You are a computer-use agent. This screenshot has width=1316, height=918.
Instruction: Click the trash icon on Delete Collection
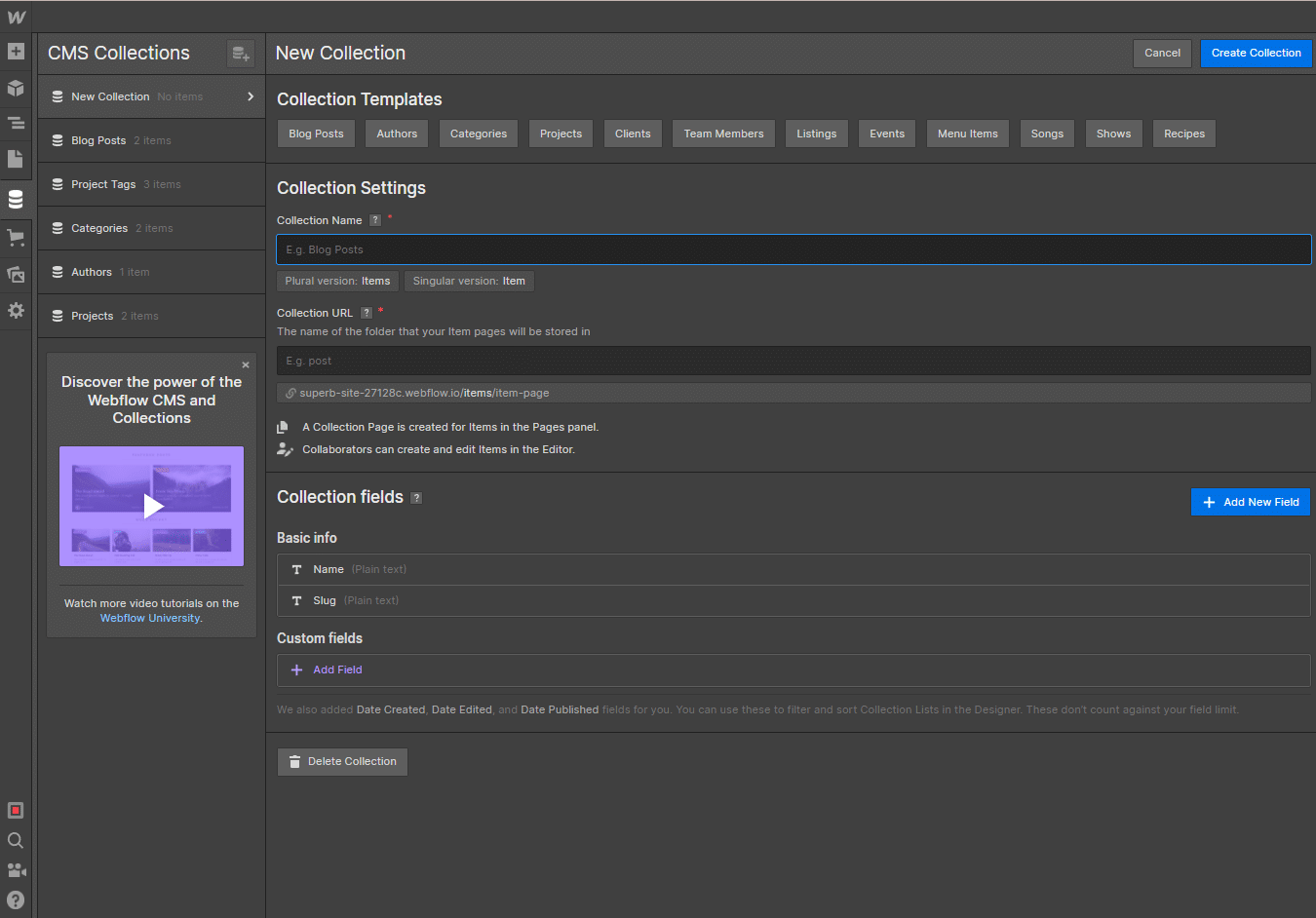pyautogui.click(x=294, y=762)
